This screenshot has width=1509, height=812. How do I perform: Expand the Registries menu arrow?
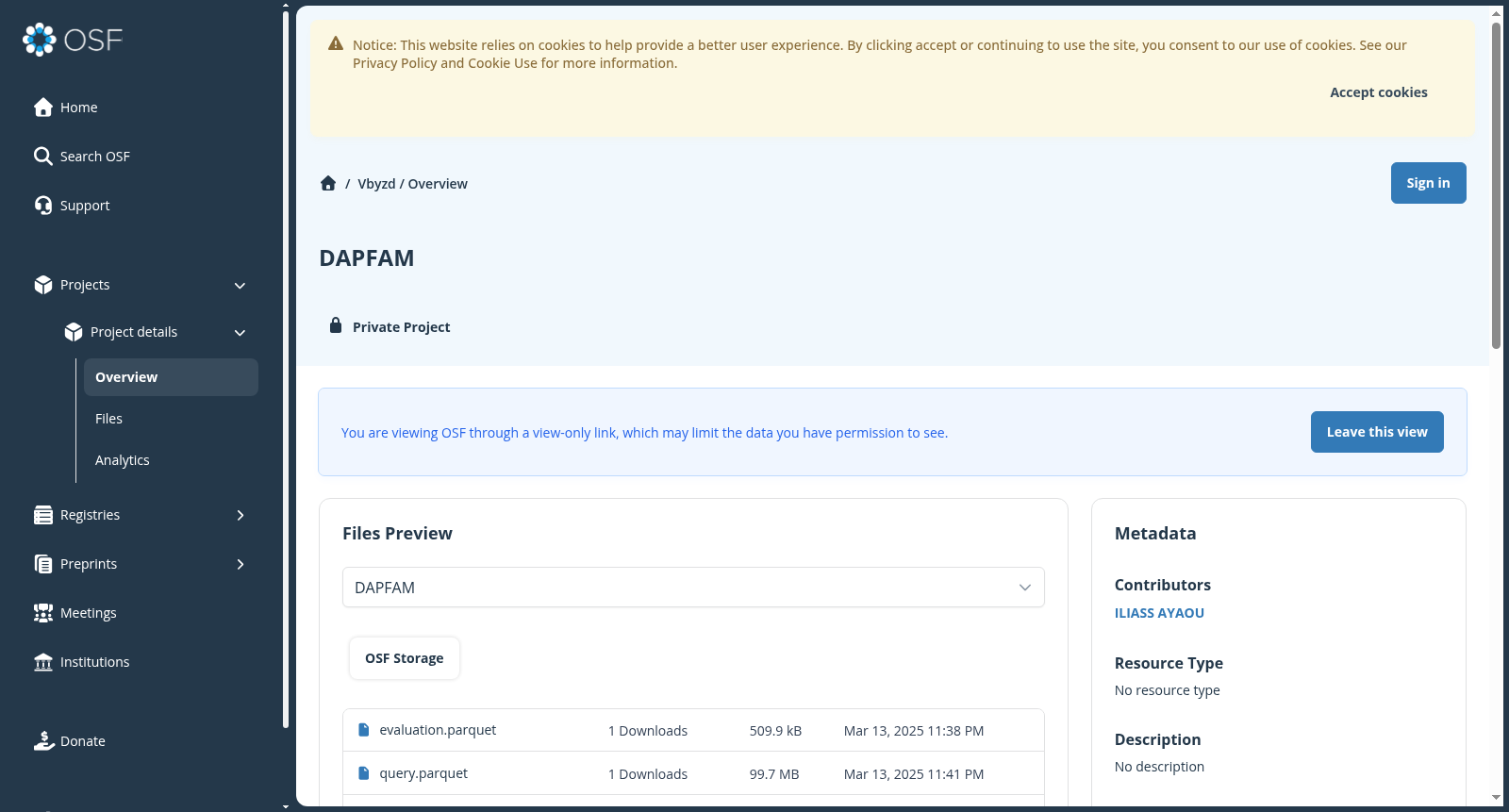[240, 515]
